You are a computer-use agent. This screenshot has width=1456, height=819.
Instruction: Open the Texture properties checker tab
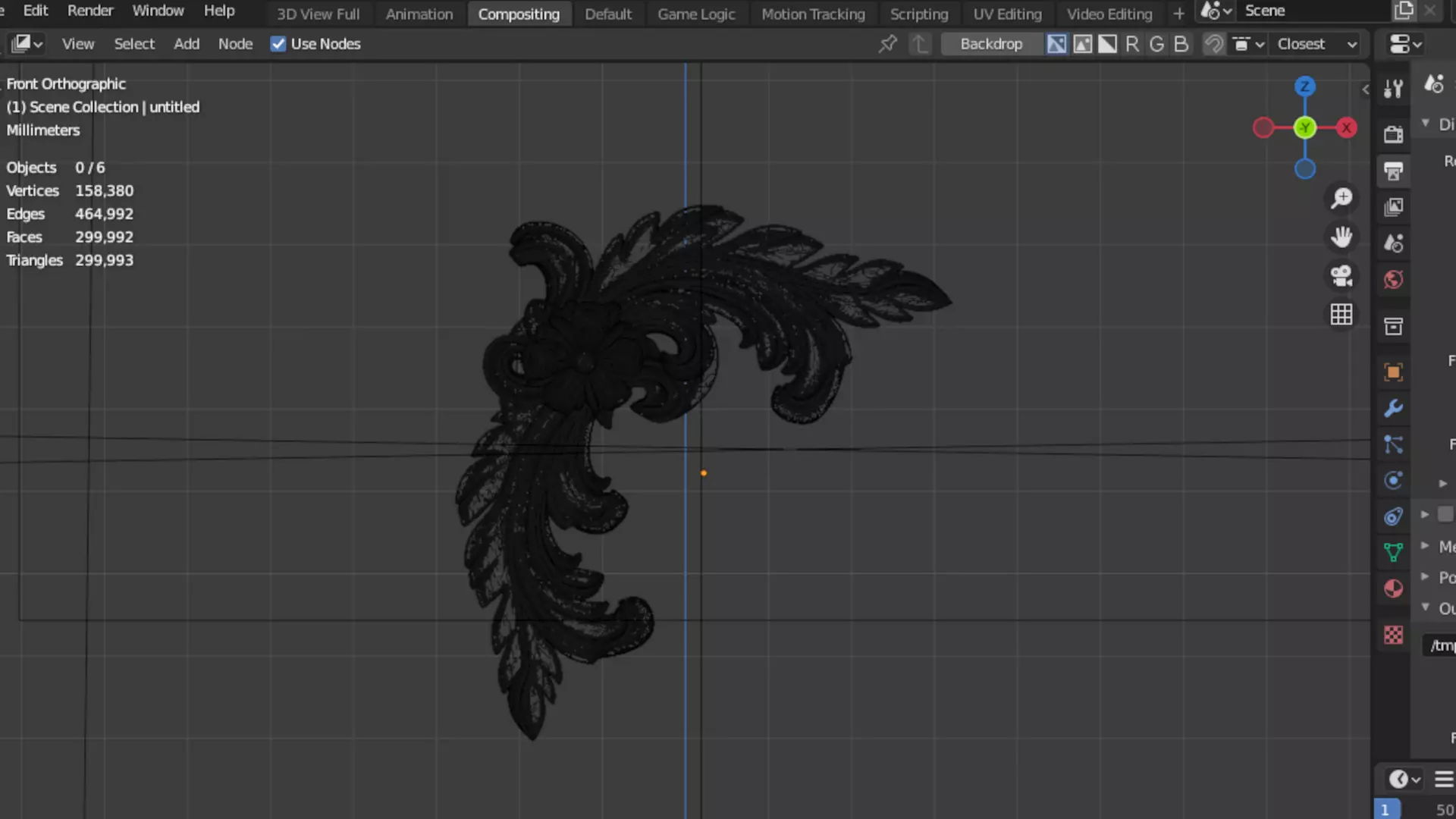click(1393, 635)
